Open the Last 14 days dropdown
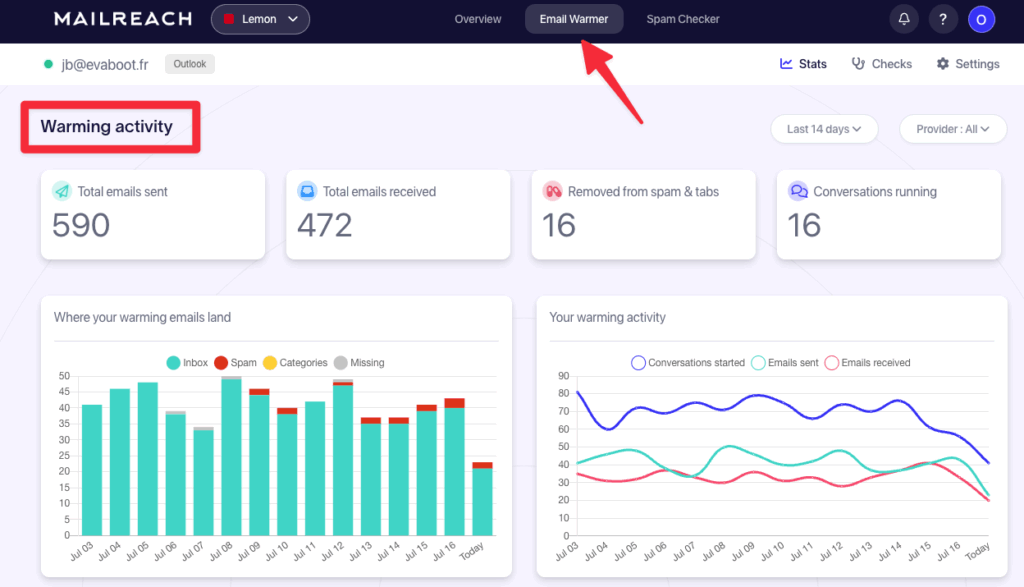Image resolution: width=1024 pixels, height=587 pixels. [824, 129]
